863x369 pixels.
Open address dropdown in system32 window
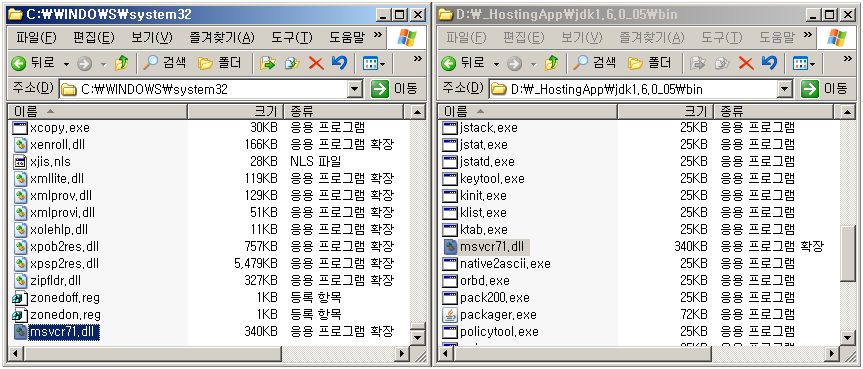point(354,89)
